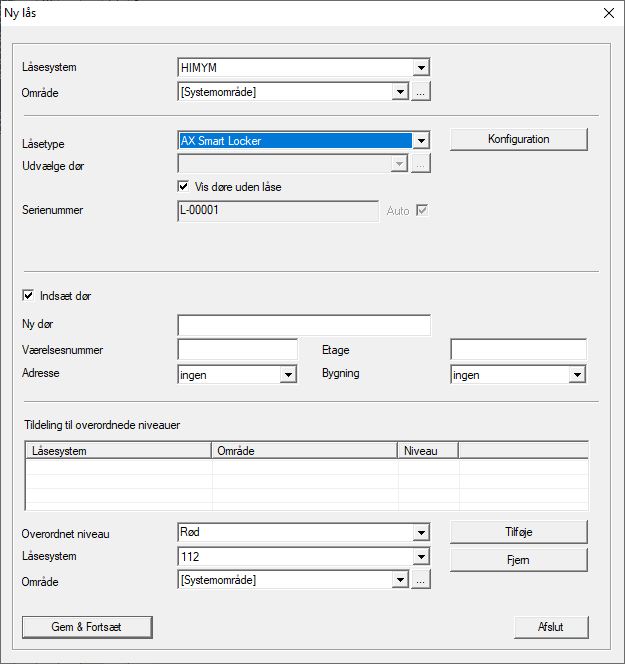The width and height of the screenshot is (625, 664).
Task: Click the Afslut button
Action: point(550,627)
